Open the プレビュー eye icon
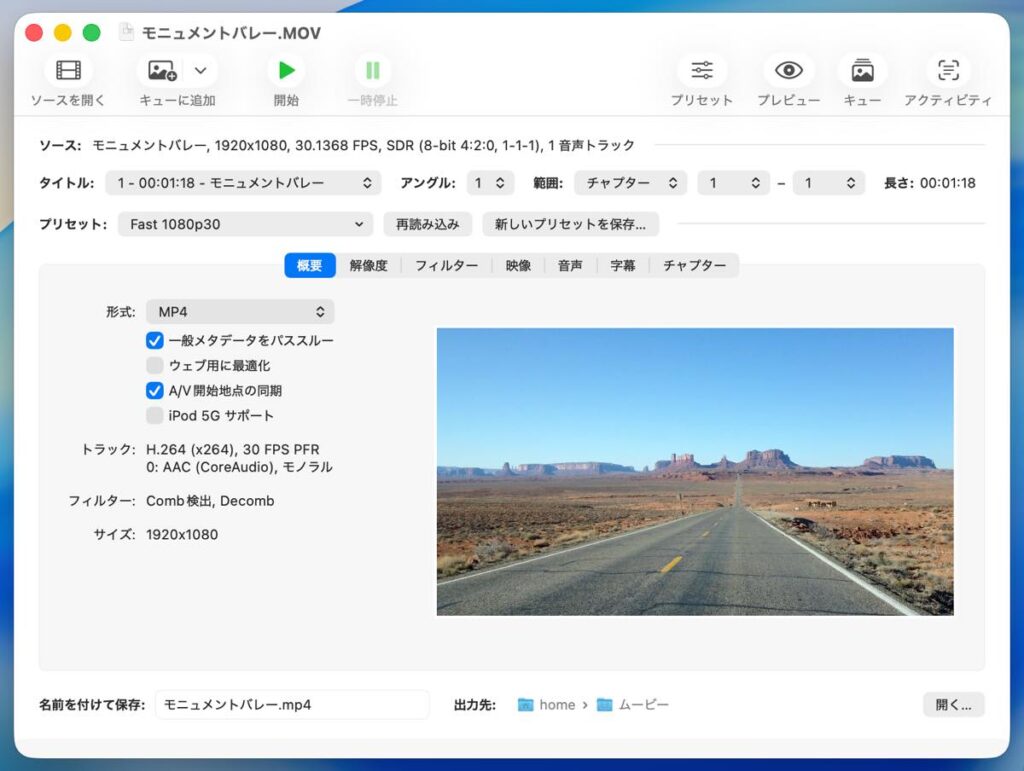The image size is (1024, 771). (x=789, y=70)
